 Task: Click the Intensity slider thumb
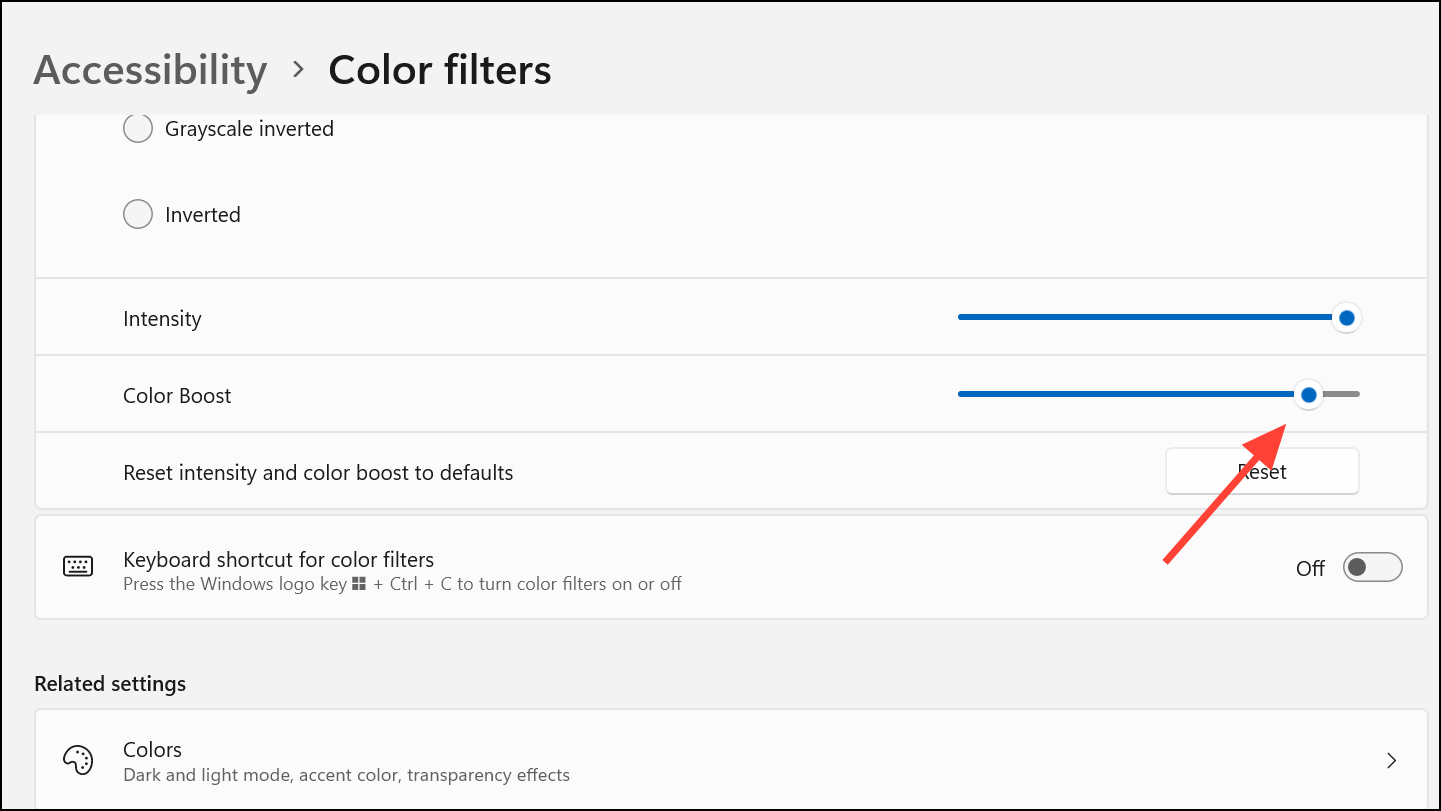(x=1346, y=318)
